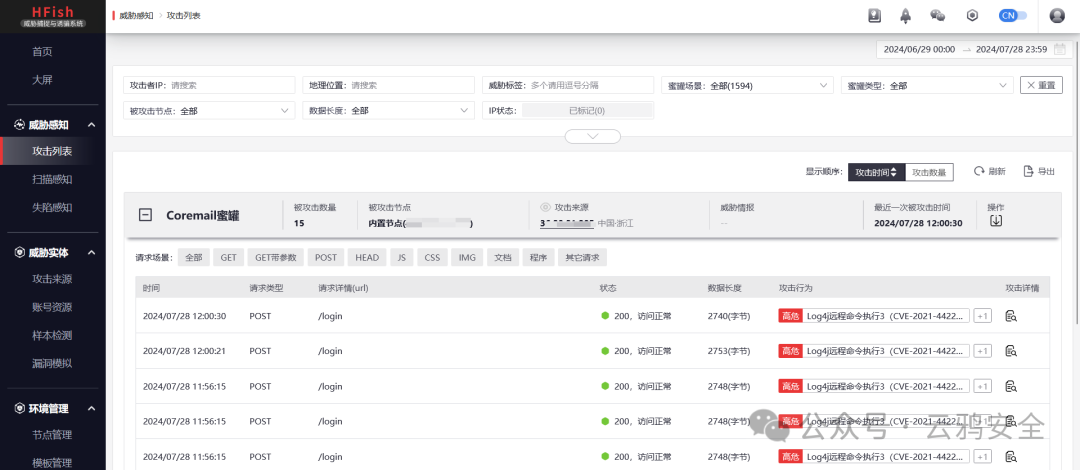1080x470 pixels.
Task: Select the HEAD request filter
Action: [x=367, y=258]
